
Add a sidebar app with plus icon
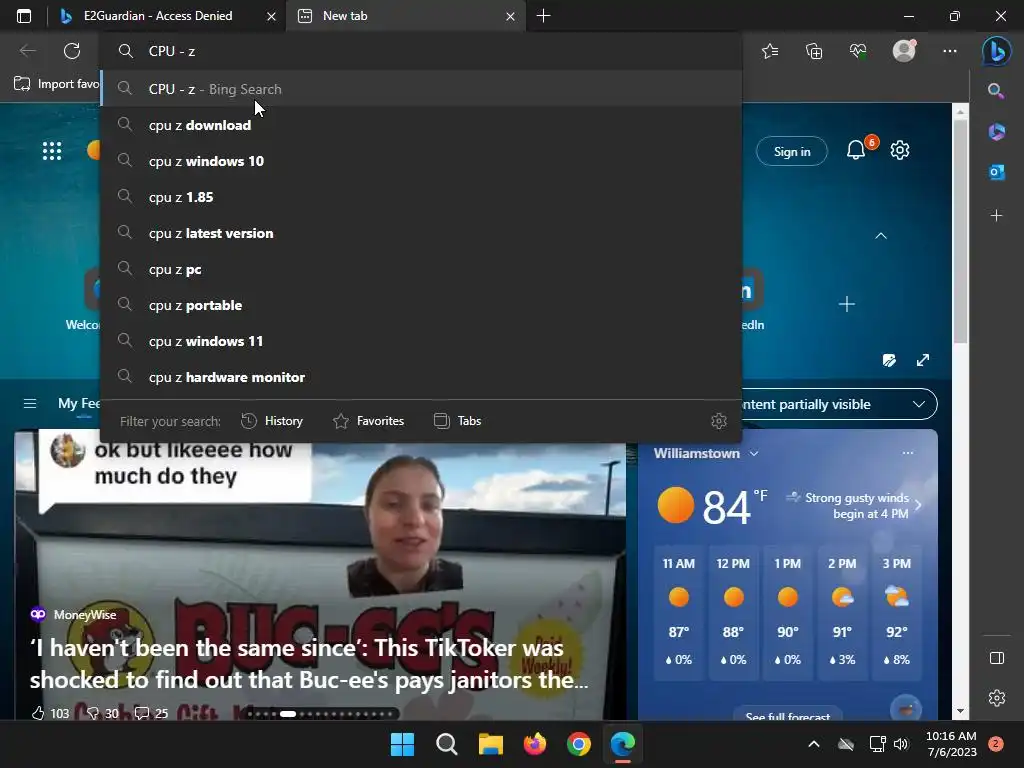(x=996, y=215)
